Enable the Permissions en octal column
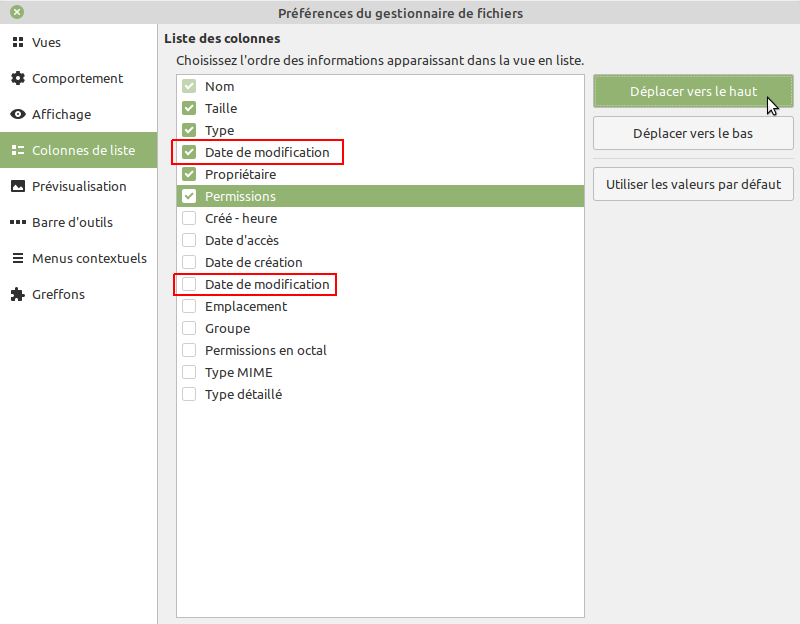 [189, 350]
